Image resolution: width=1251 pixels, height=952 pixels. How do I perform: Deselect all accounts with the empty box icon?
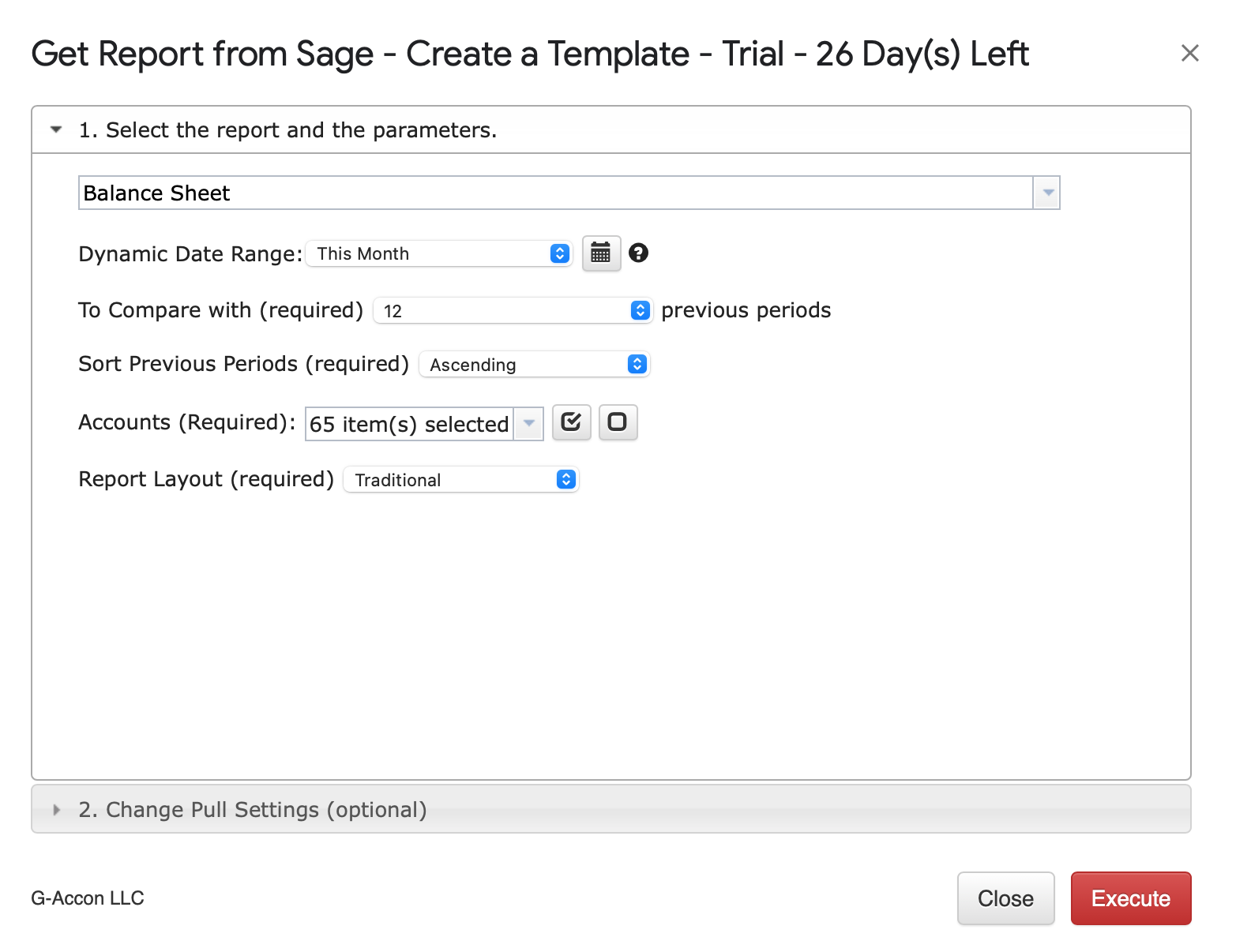pos(618,422)
